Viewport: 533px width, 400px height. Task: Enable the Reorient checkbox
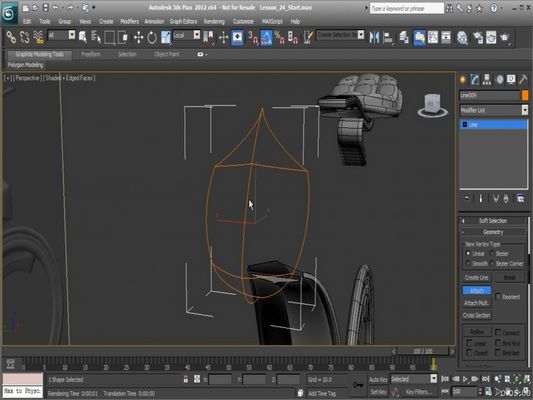coord(498,297)
